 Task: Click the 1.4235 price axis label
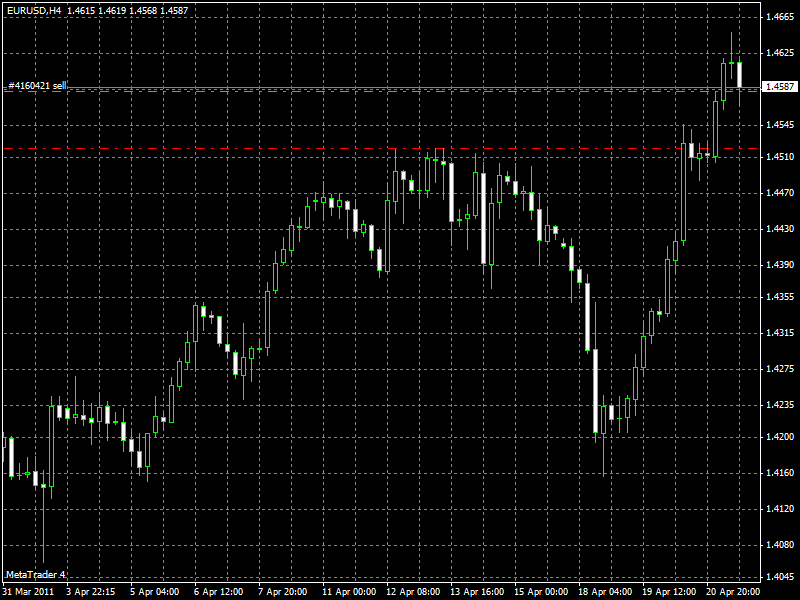[780, 405]
